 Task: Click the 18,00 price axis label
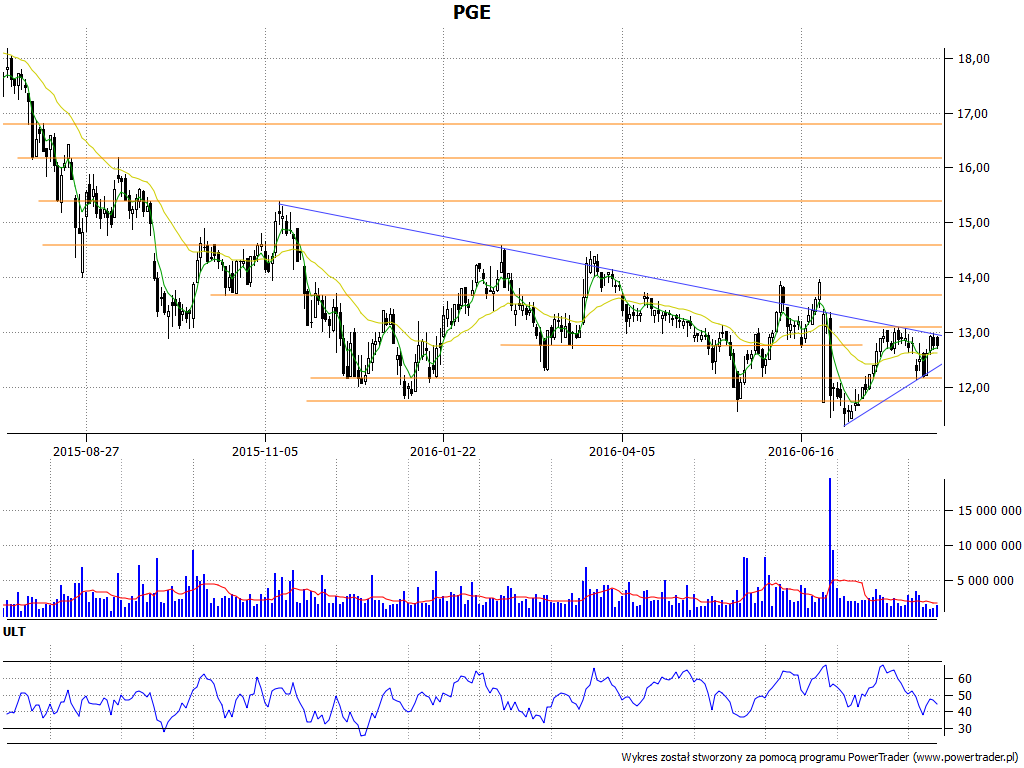pos(973,59)
